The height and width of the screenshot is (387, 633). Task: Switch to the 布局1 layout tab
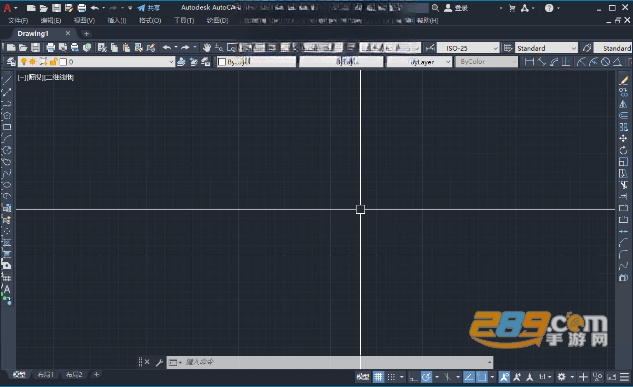coord(45,375)
